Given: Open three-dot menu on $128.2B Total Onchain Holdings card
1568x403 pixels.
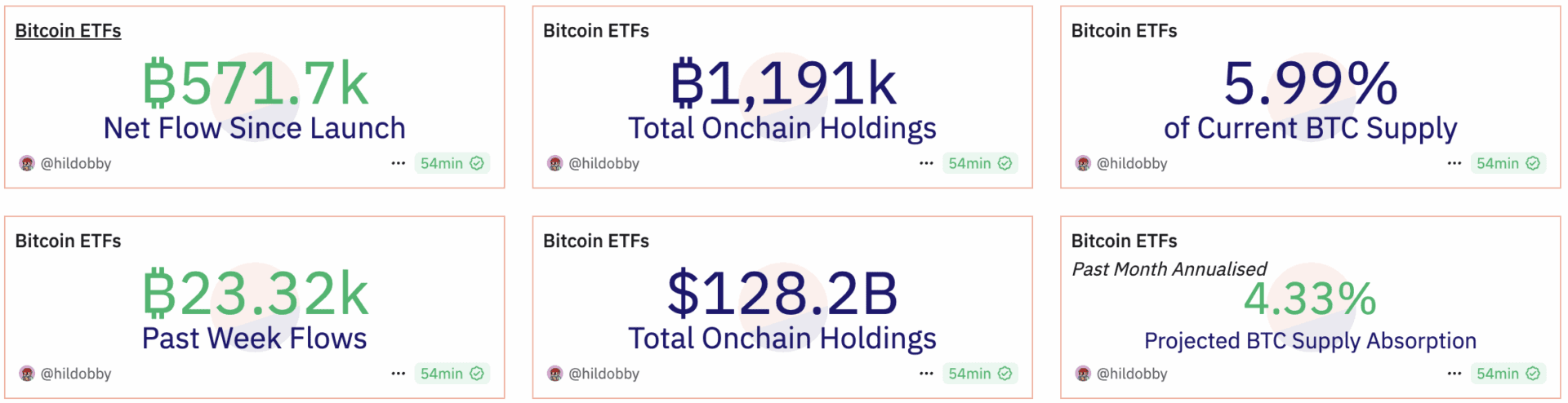Looking at the screenshot, I should click(x=926, y=374).
